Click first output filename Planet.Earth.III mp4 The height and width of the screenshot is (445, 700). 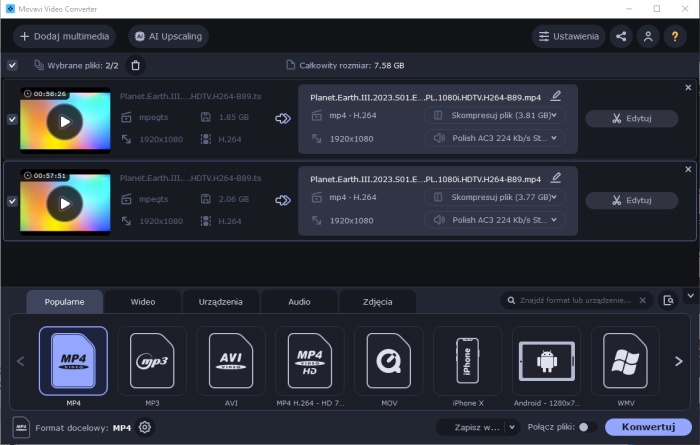point(425,97)
